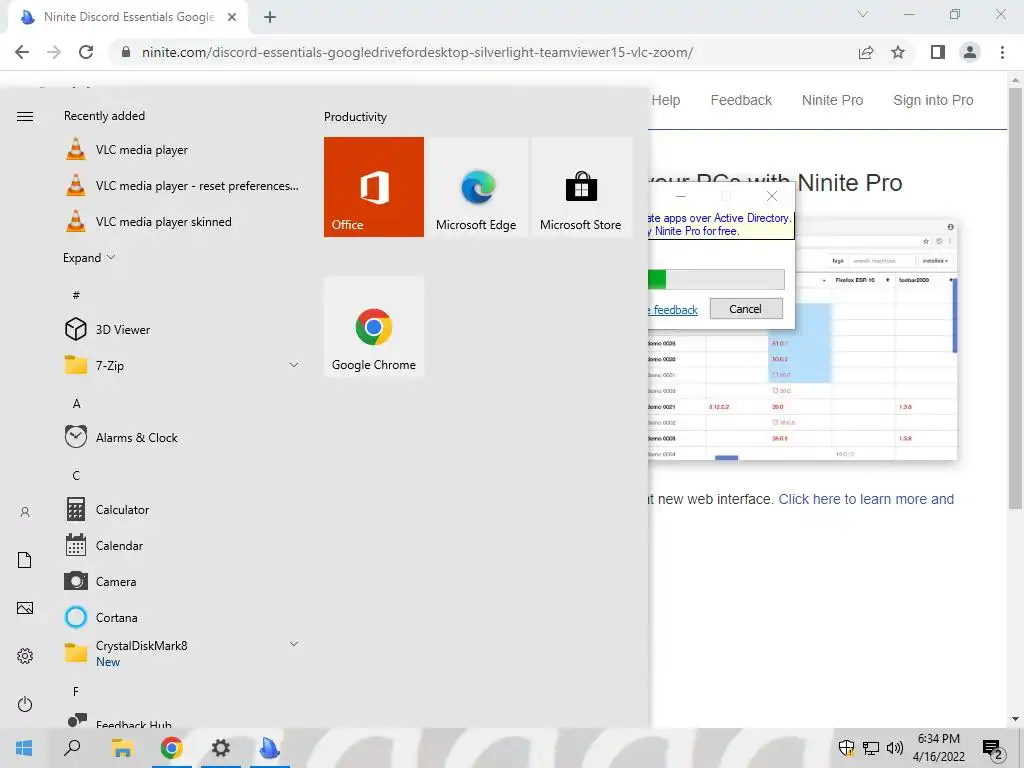1024x768 pixels.
Task: Open Camera app
Action: tap(182, 581)
